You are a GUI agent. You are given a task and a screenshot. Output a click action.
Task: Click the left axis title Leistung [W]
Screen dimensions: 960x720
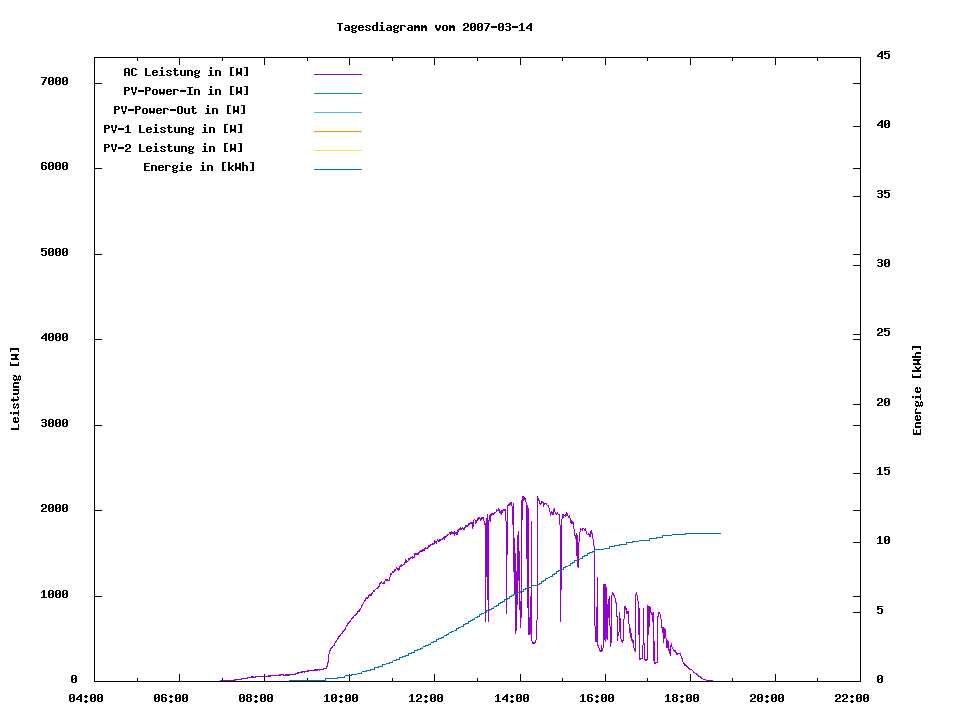pos(15,389)
